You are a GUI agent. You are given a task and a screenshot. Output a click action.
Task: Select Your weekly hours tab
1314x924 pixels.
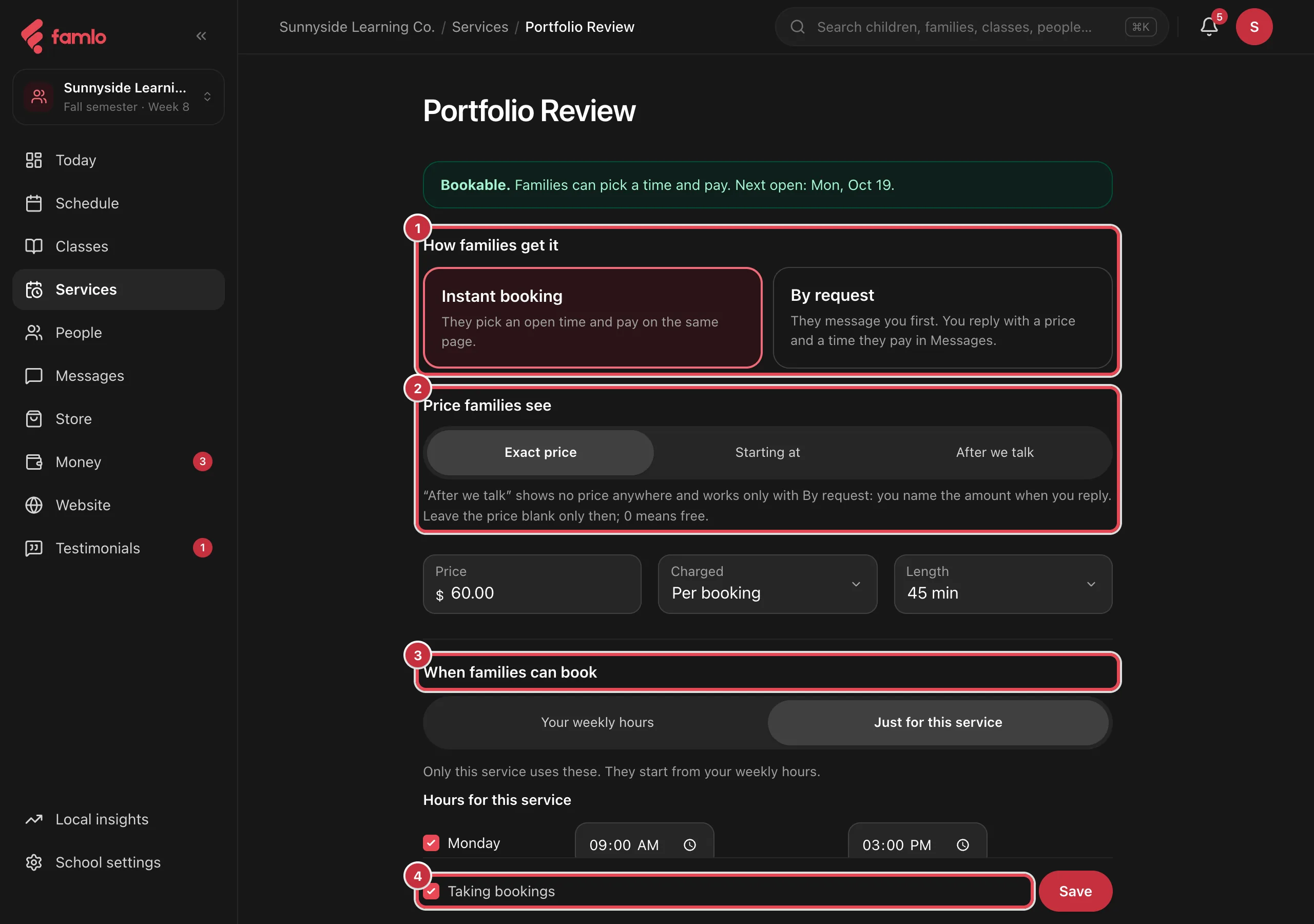point(597,722)
